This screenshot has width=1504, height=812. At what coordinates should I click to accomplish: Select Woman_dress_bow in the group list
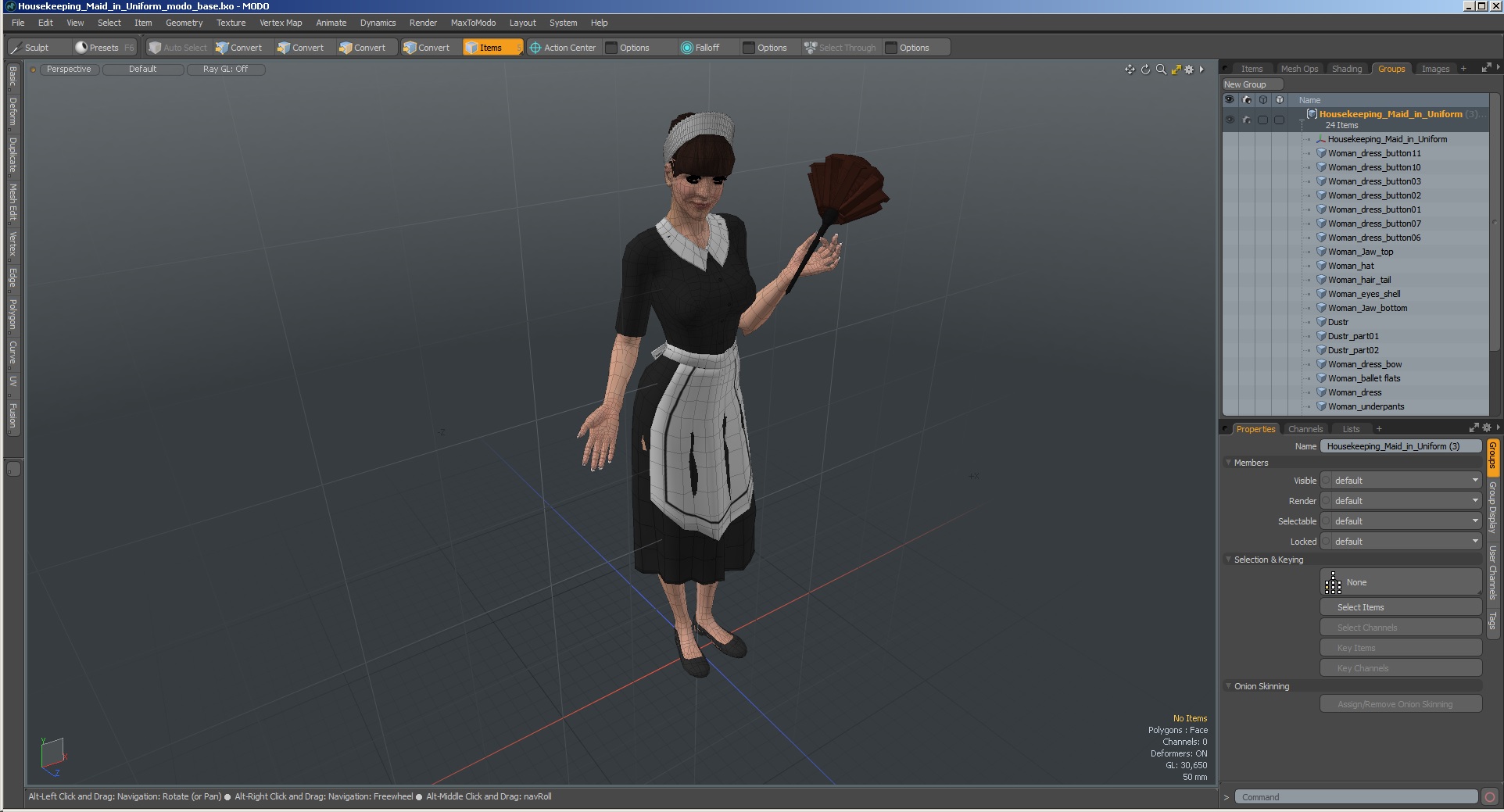1364,364
